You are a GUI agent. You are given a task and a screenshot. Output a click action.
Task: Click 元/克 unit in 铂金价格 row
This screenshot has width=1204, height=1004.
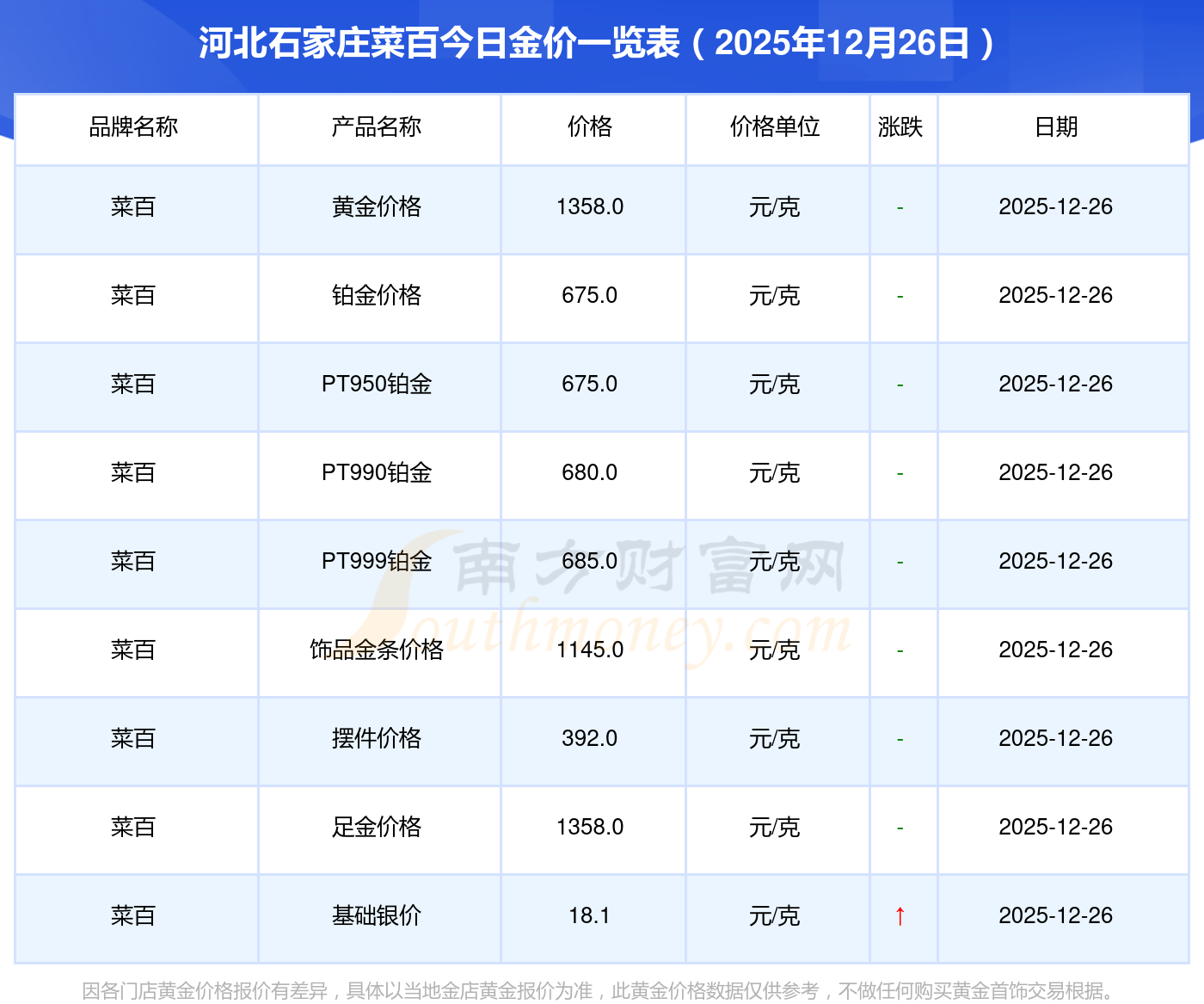pos(775,296)
